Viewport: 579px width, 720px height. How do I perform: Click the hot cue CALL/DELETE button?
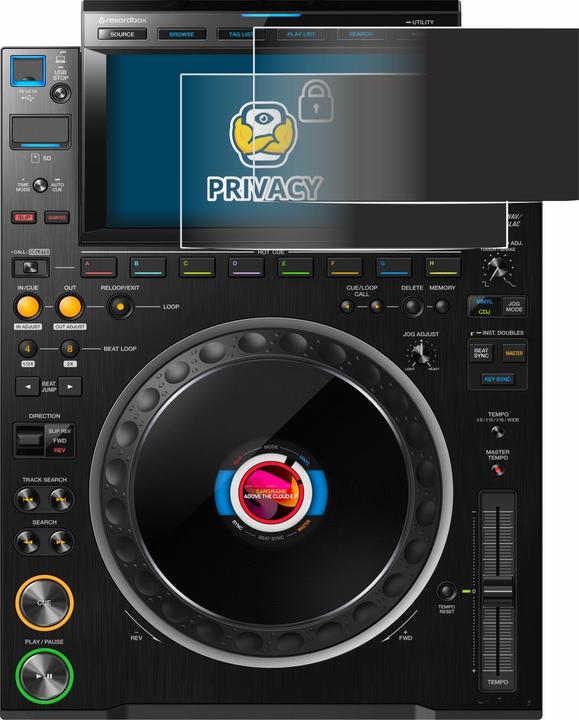pos(30,267)
